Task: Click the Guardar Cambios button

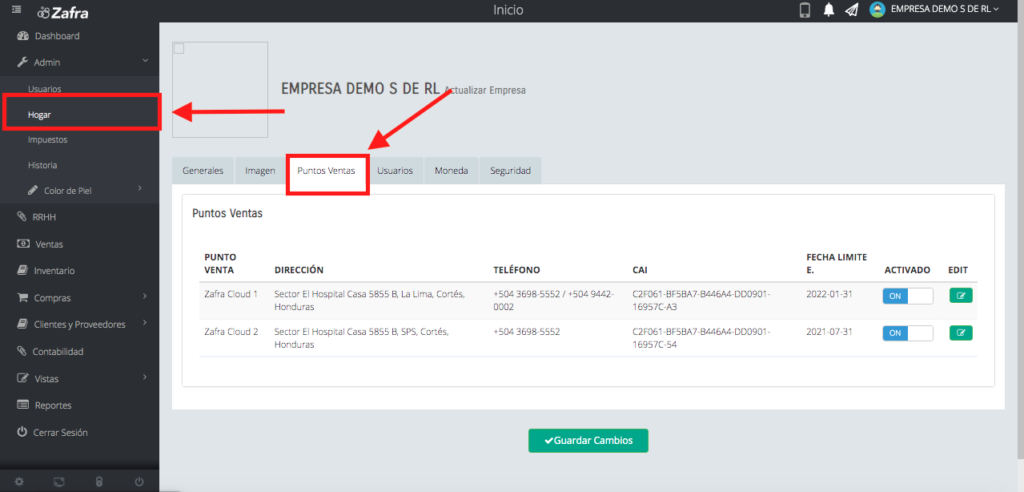Action: pyautogui.click(x=588, y=440)
